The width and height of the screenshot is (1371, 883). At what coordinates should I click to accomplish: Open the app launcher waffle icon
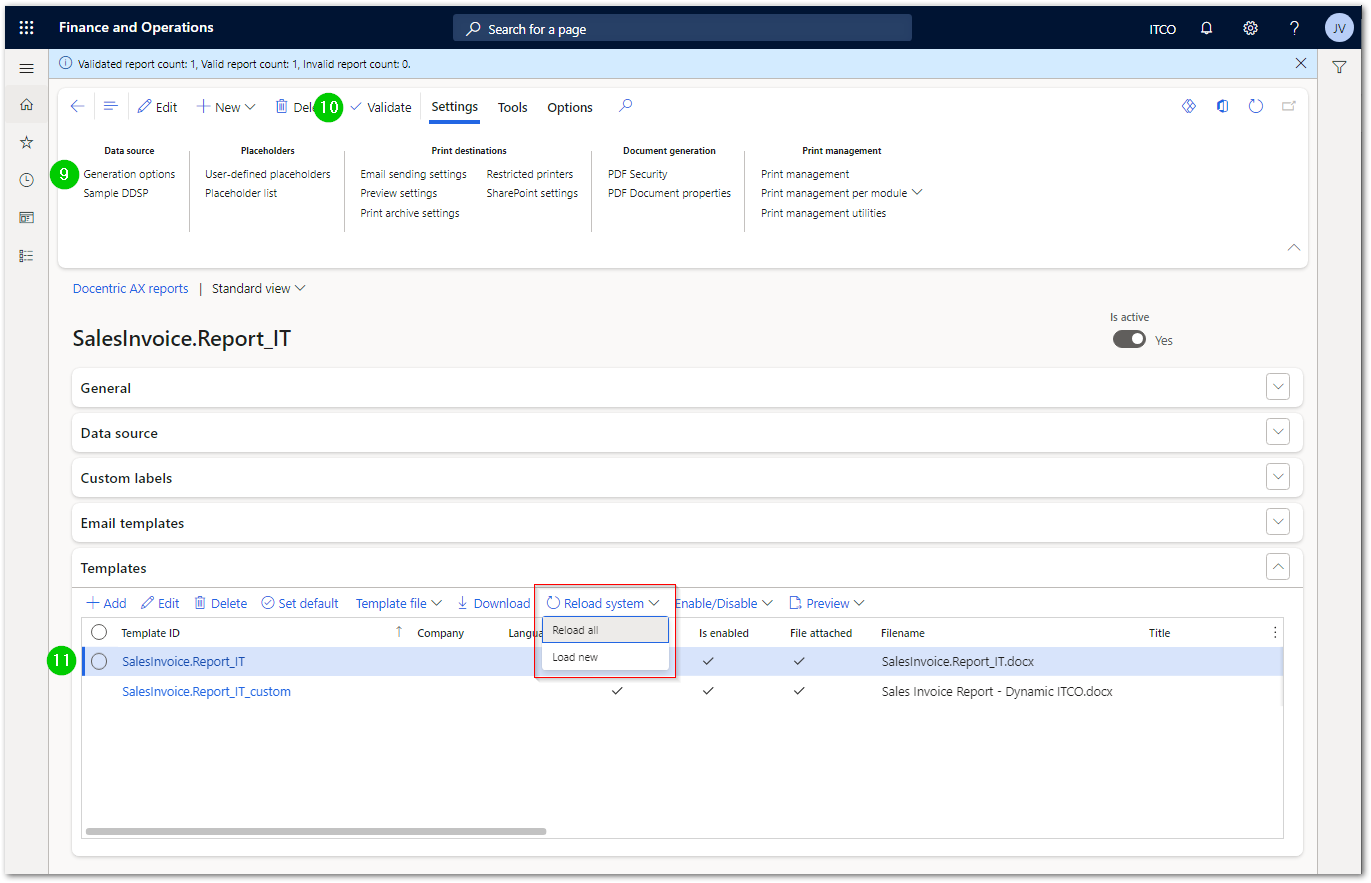(x=27, y=28)
